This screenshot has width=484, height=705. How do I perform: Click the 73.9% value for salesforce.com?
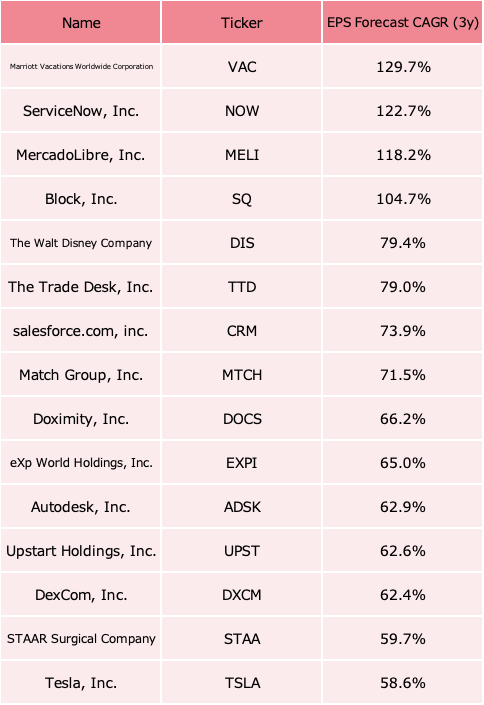point(403,331)
